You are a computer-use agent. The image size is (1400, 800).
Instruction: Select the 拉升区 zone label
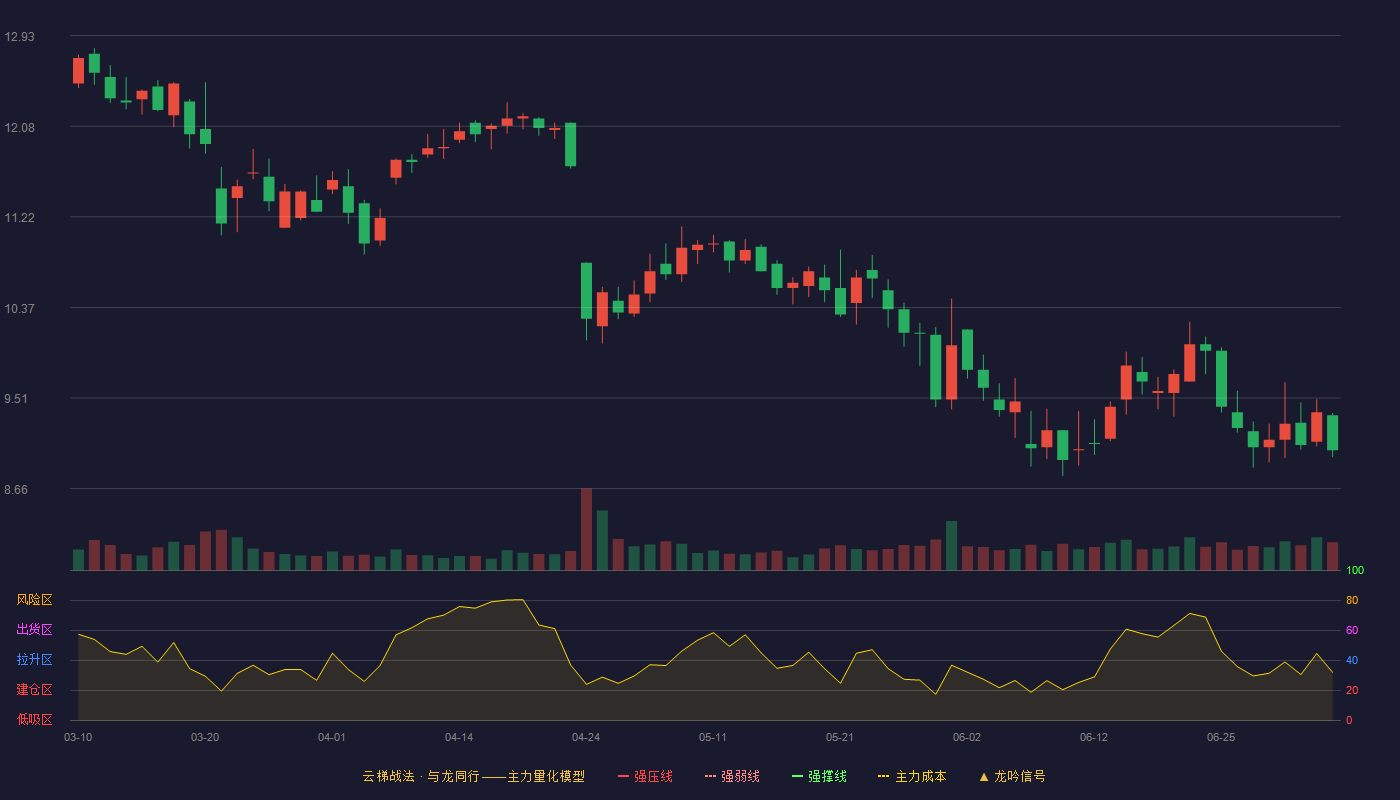click(x=34, y=660)
